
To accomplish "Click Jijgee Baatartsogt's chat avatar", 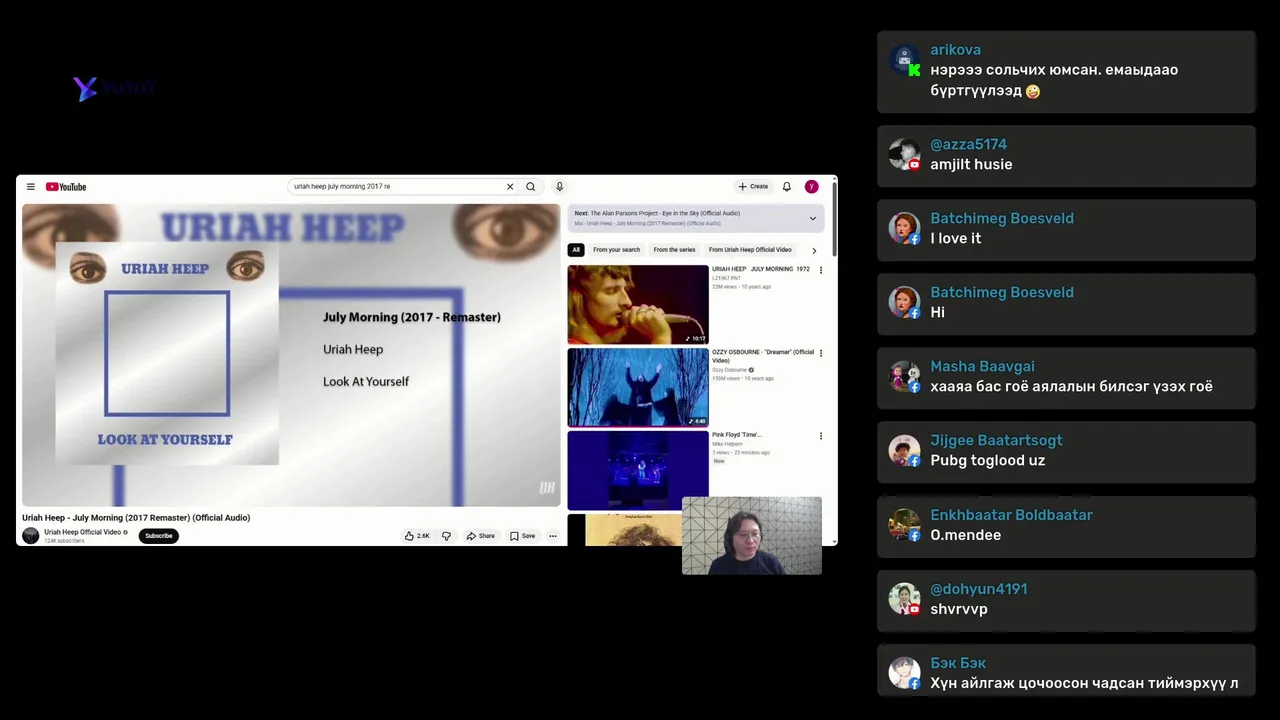I will coord(905,450).
